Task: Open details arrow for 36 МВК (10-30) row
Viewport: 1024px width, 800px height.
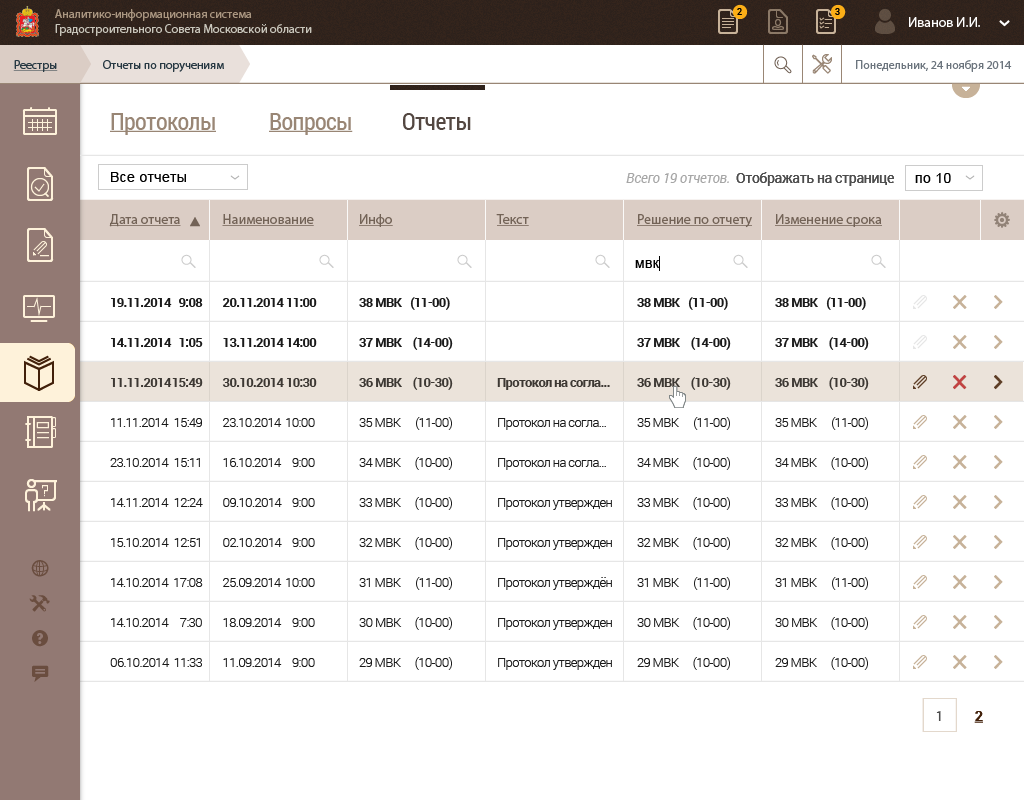Action: point(998,382)
